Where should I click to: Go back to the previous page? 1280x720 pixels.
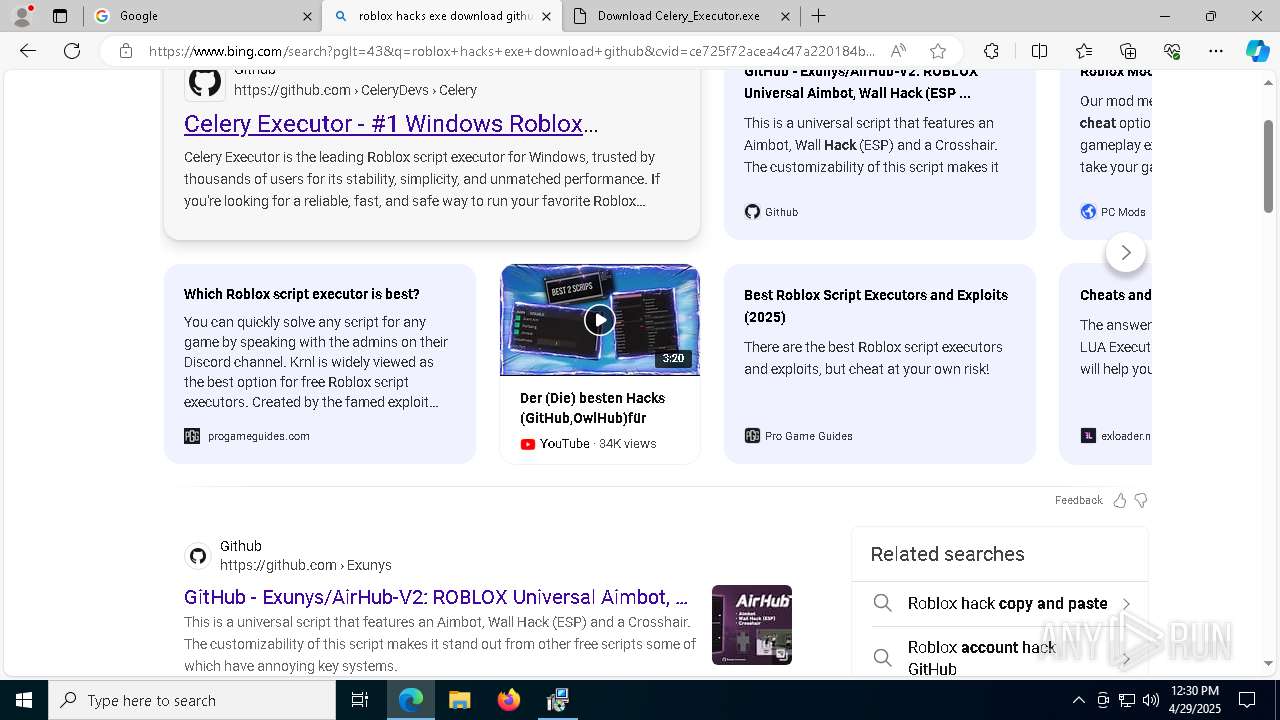point(28,51)
